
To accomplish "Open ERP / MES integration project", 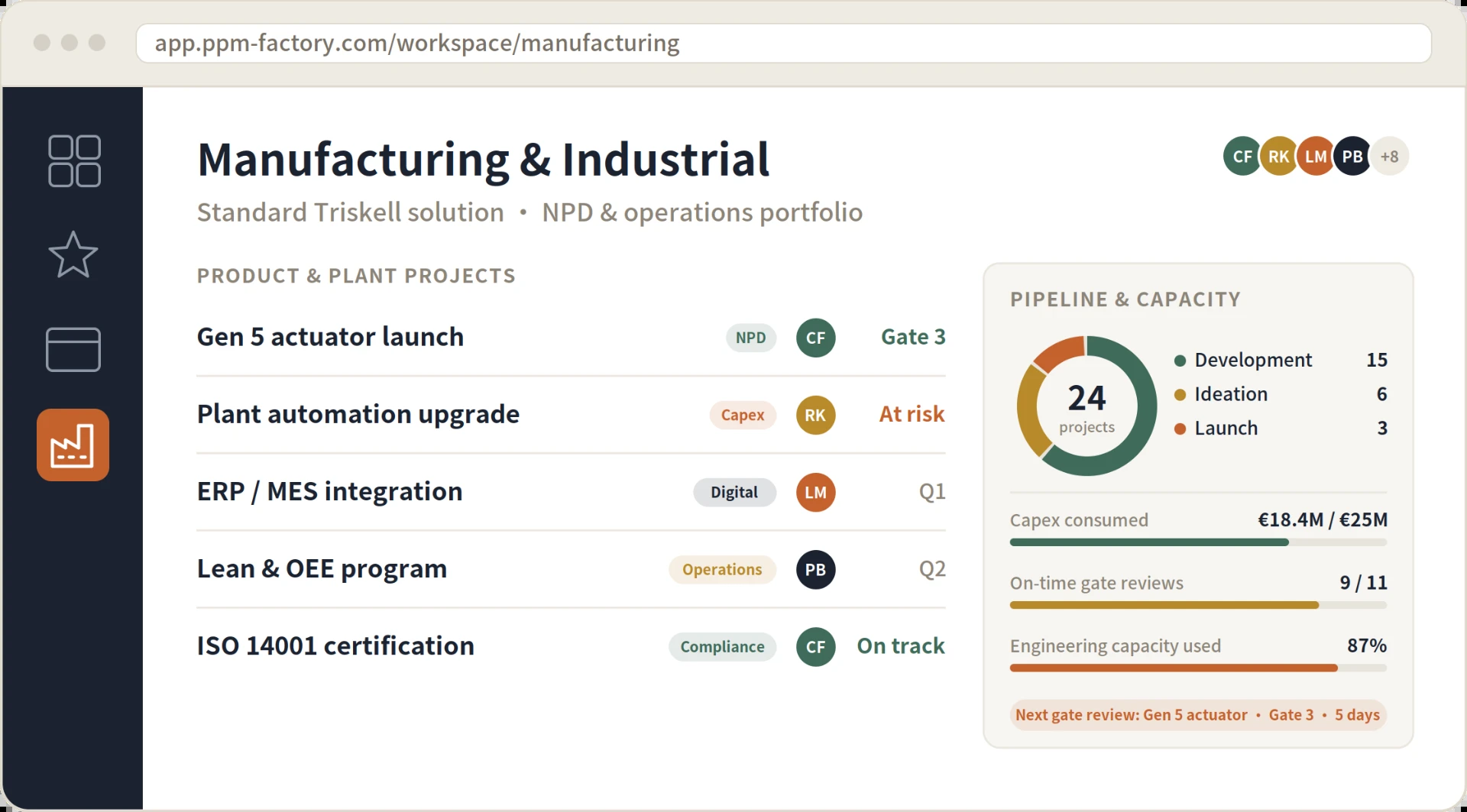I will point(330,491).
